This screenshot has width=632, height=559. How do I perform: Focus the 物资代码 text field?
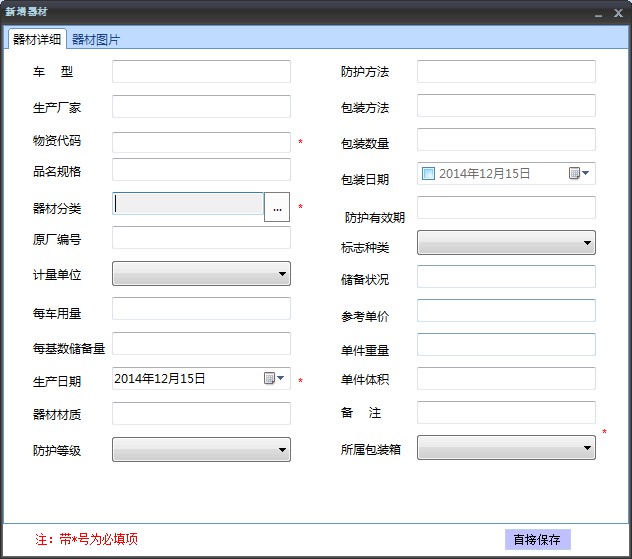201,142
